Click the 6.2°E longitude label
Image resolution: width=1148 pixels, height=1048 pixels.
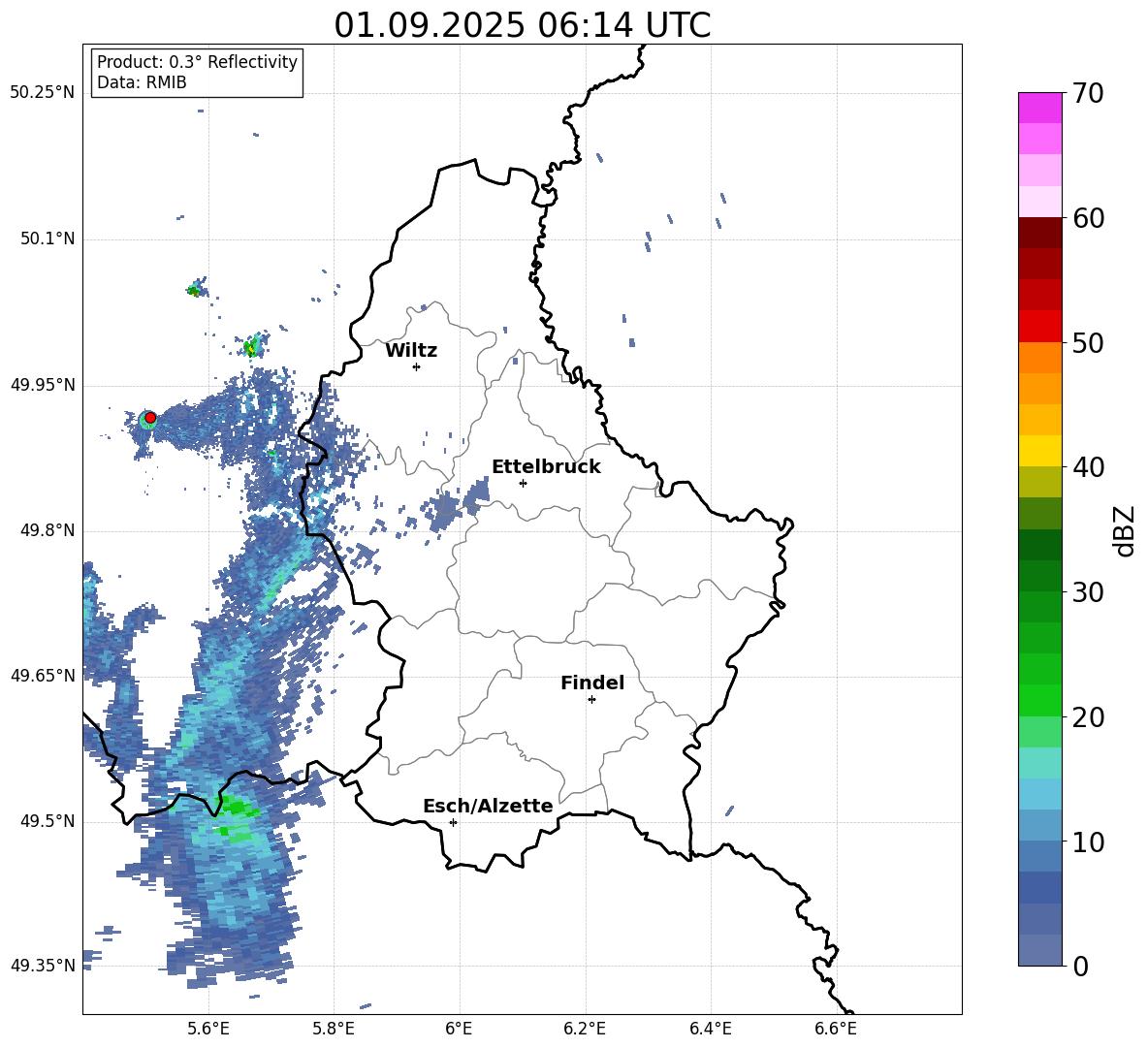(585, 1029)
